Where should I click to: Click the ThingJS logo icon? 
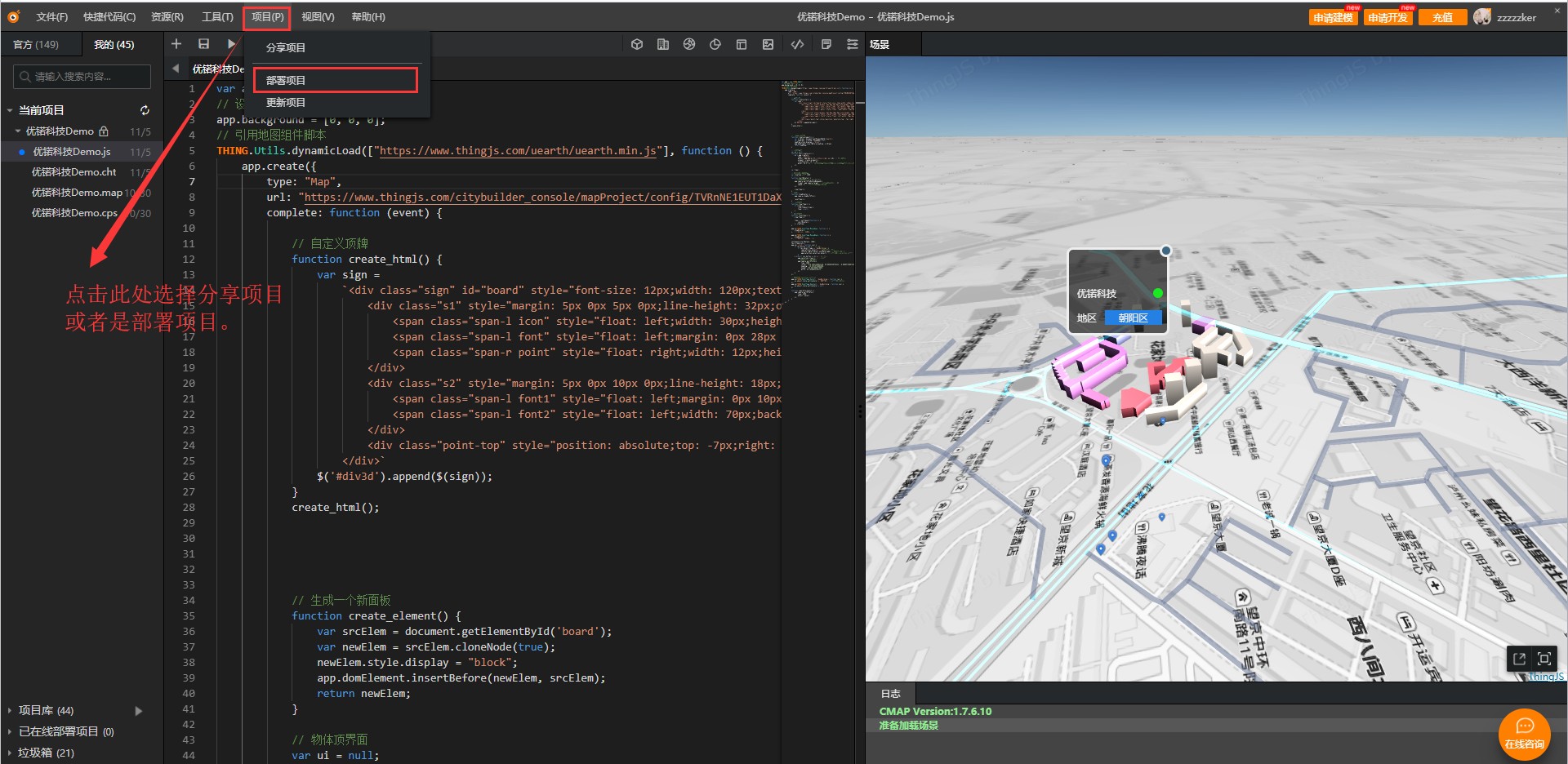click(x=13, y=16)
